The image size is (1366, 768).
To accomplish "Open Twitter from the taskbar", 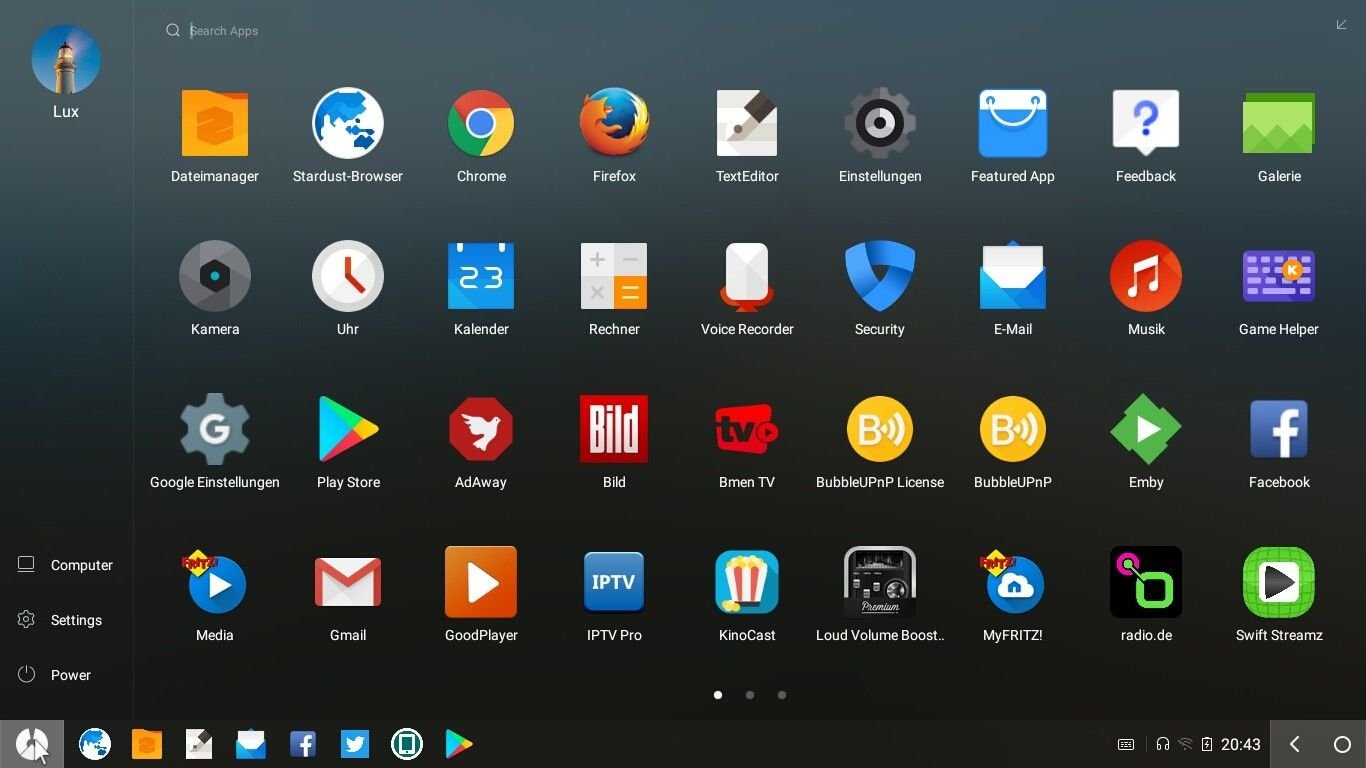I will (355, 744).
